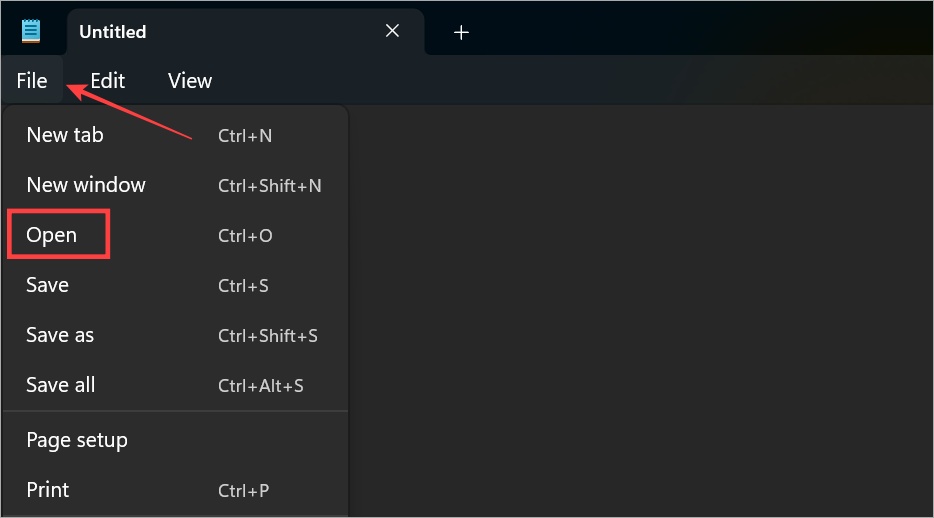Screen dimensions: 934x518
Task: Choose New tab from File menu
Action: click(x=176, y=135)
